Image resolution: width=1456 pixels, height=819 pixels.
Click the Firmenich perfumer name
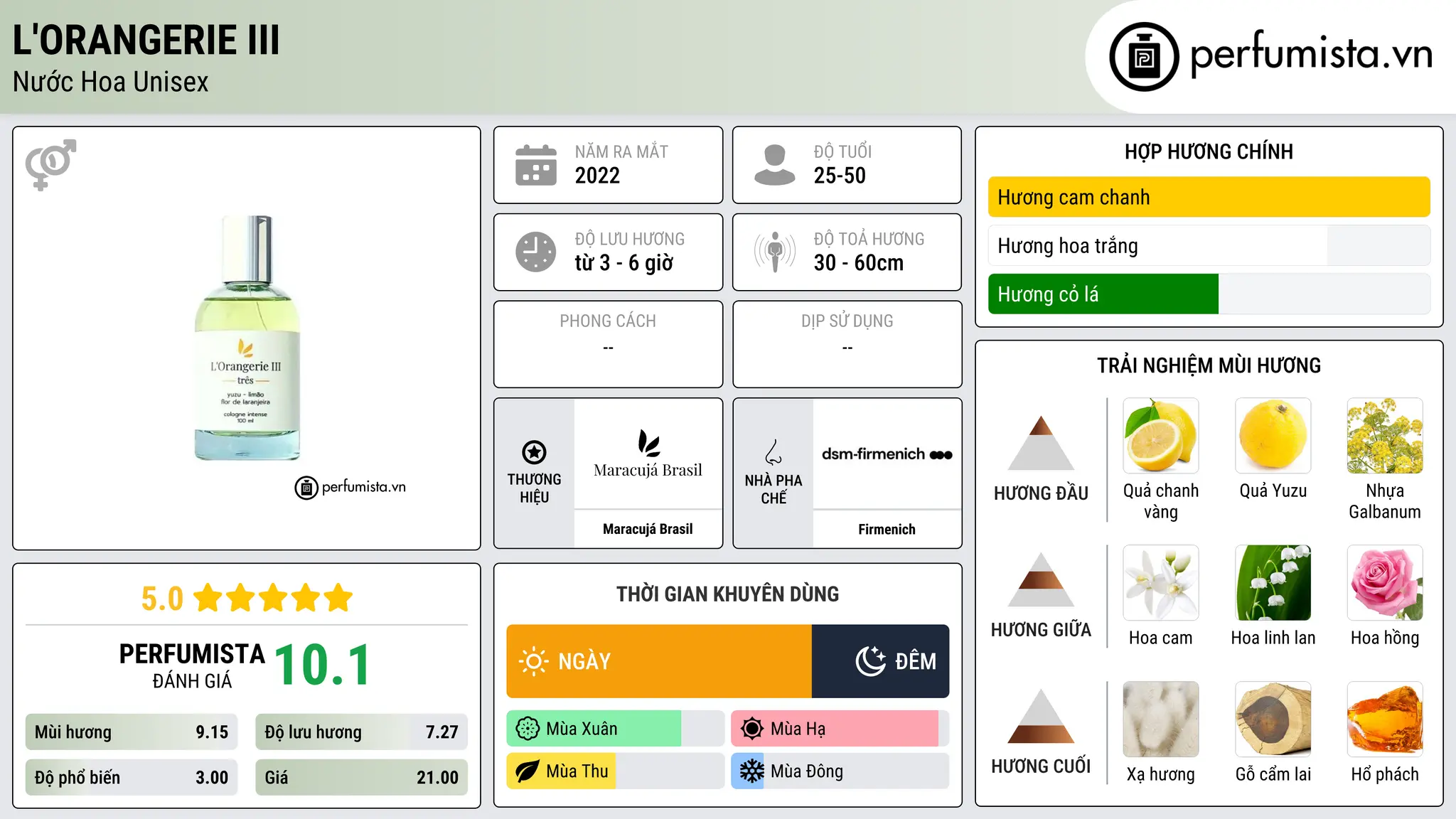click(887, 529)
